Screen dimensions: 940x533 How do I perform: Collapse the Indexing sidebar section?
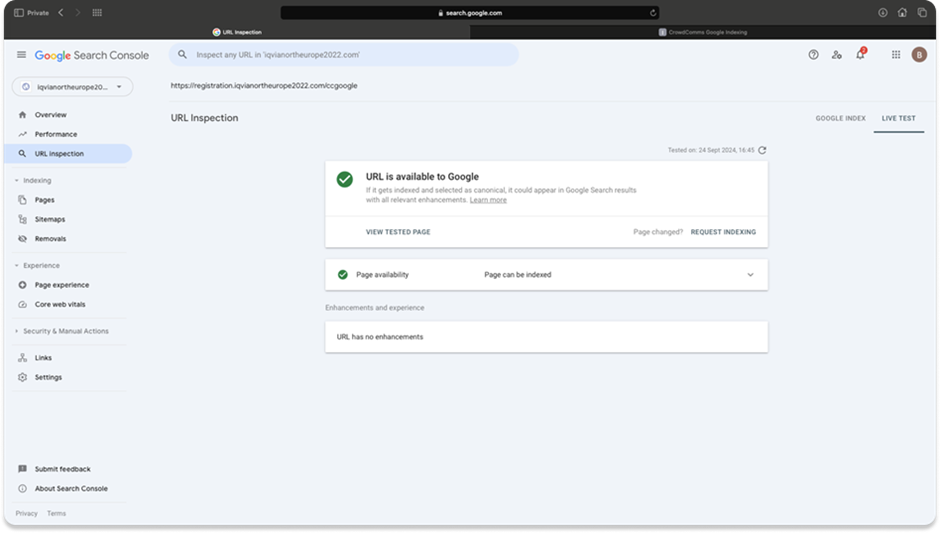16,181
